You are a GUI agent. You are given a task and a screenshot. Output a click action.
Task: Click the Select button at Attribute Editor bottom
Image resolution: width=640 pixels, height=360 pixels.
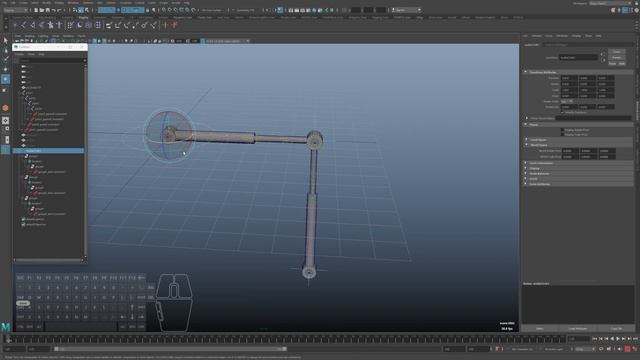pyautogui.click(x=540, y=329)
